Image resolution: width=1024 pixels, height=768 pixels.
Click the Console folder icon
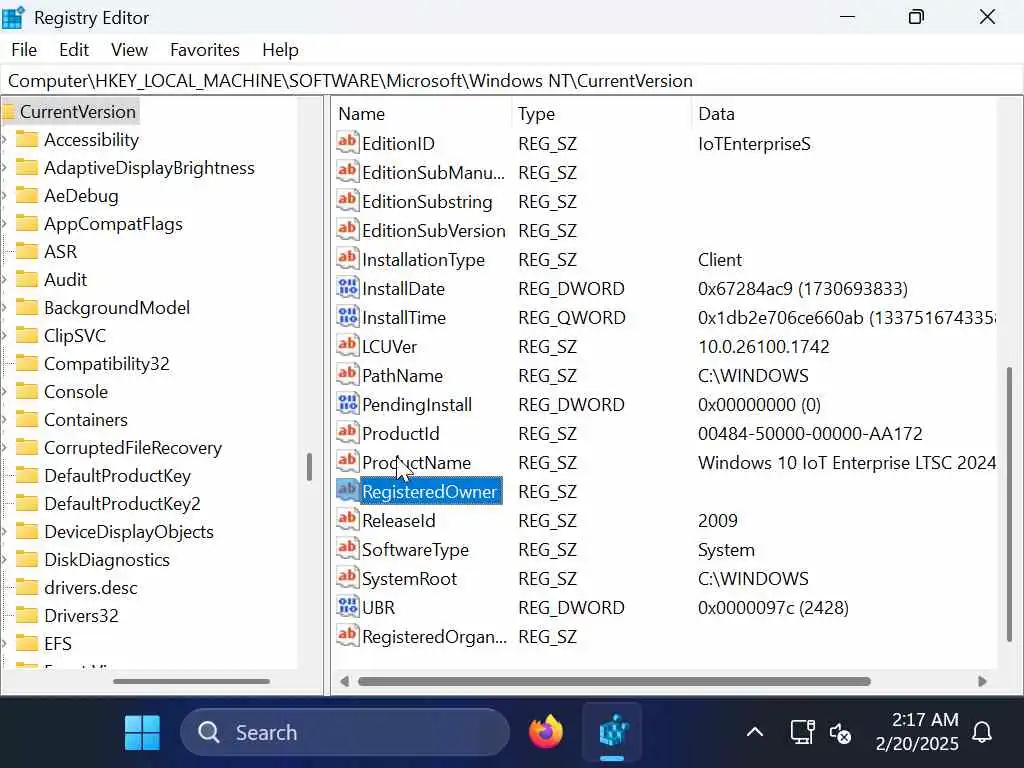27,392
